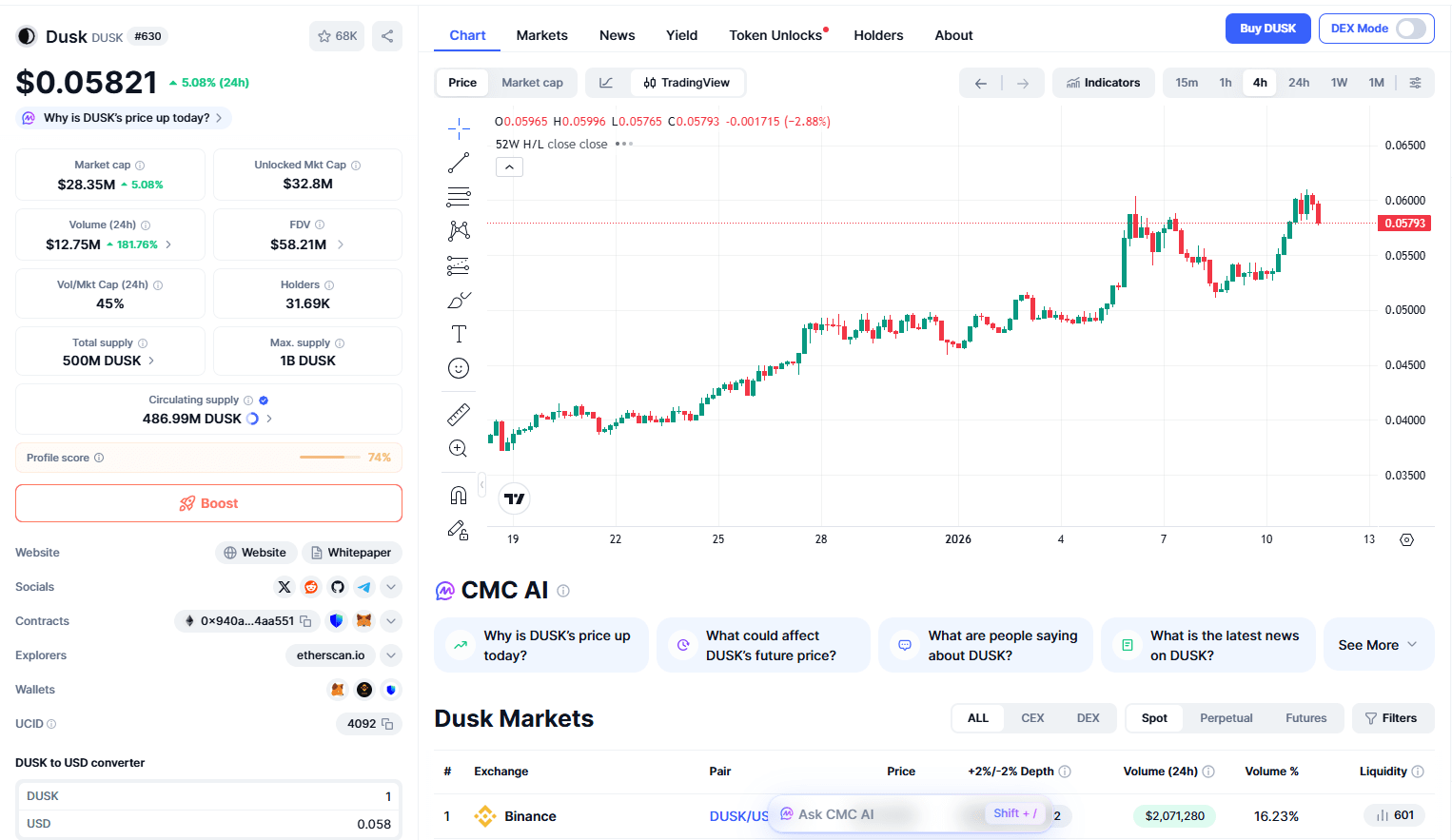1452x840 pixels.
Task: Open the Token Unlocks tab
Action: point(777,35)
